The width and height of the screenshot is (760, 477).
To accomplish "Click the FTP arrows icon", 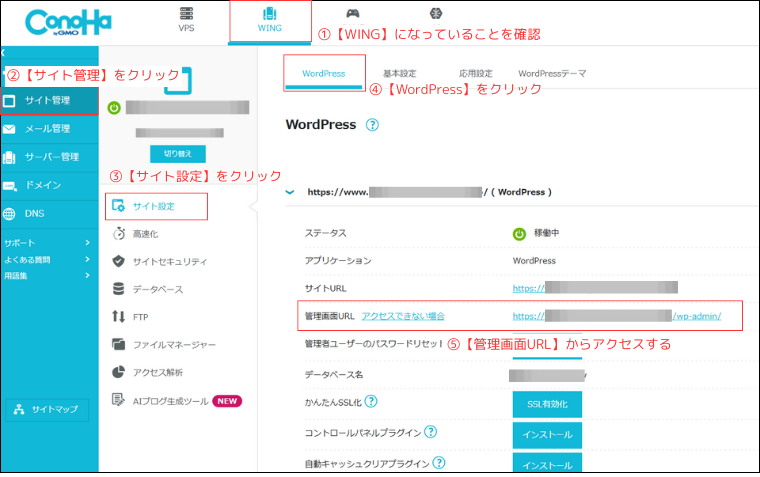I will point(118,317).
